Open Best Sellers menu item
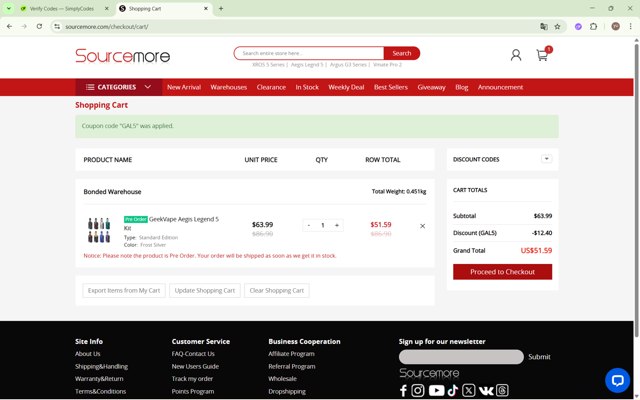 (391, 87)
